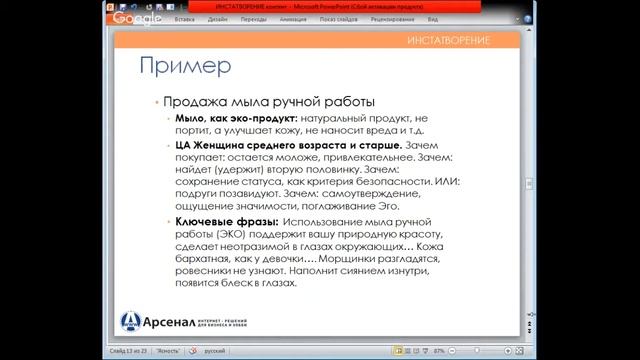Click 'русский' language indicator in status bar
The width and height of the screenshot is (640, 360).
point(215,351)
